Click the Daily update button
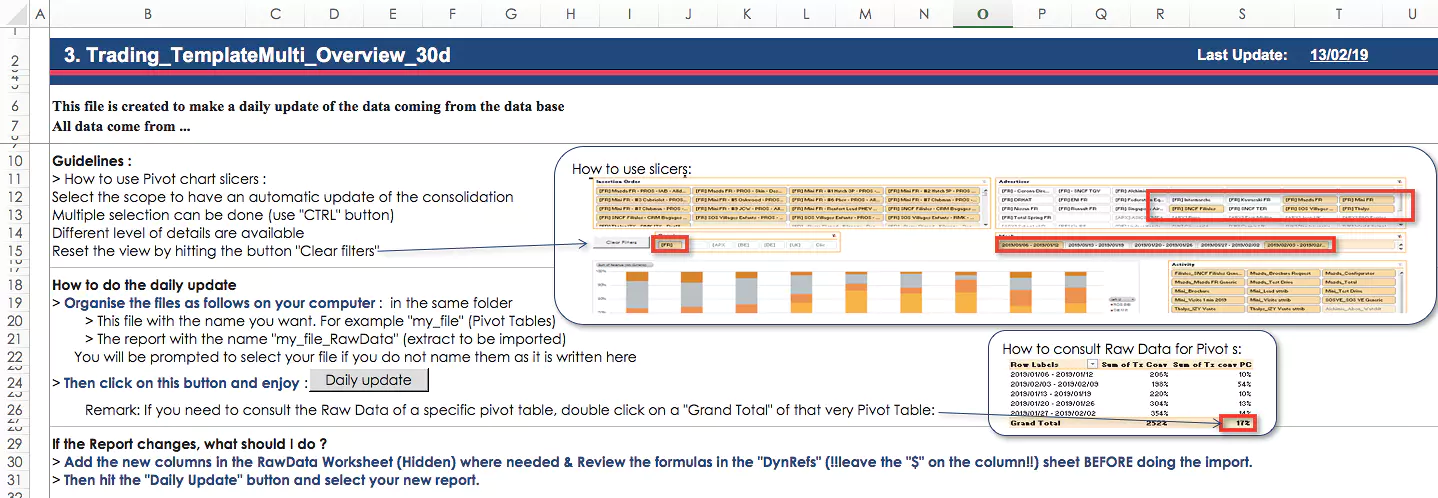 coord(368,380)
